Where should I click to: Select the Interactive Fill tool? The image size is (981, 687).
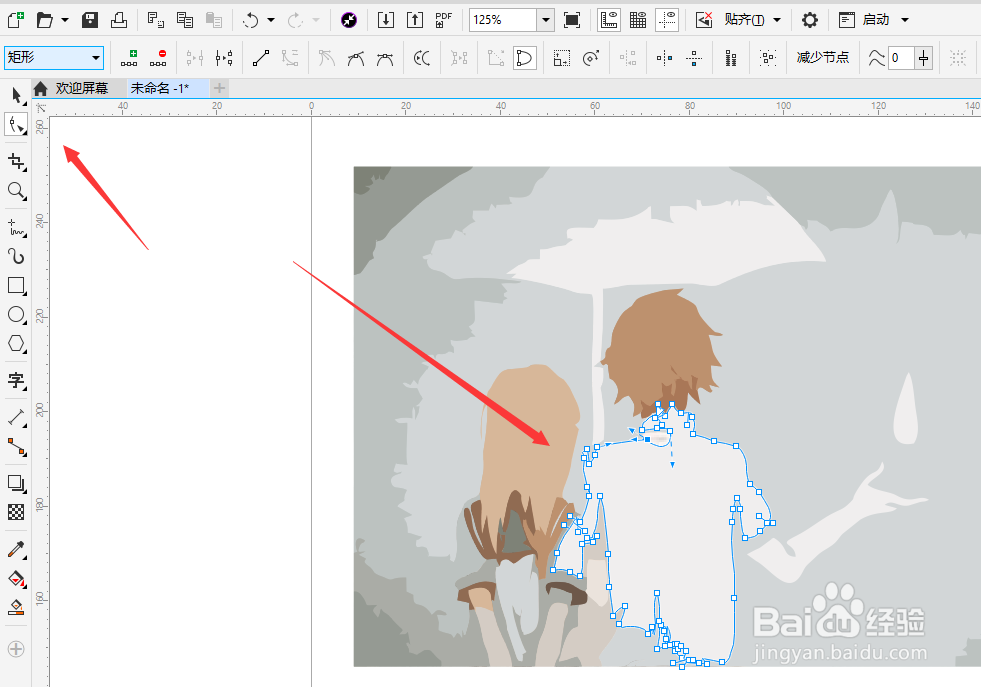point(16,578)
